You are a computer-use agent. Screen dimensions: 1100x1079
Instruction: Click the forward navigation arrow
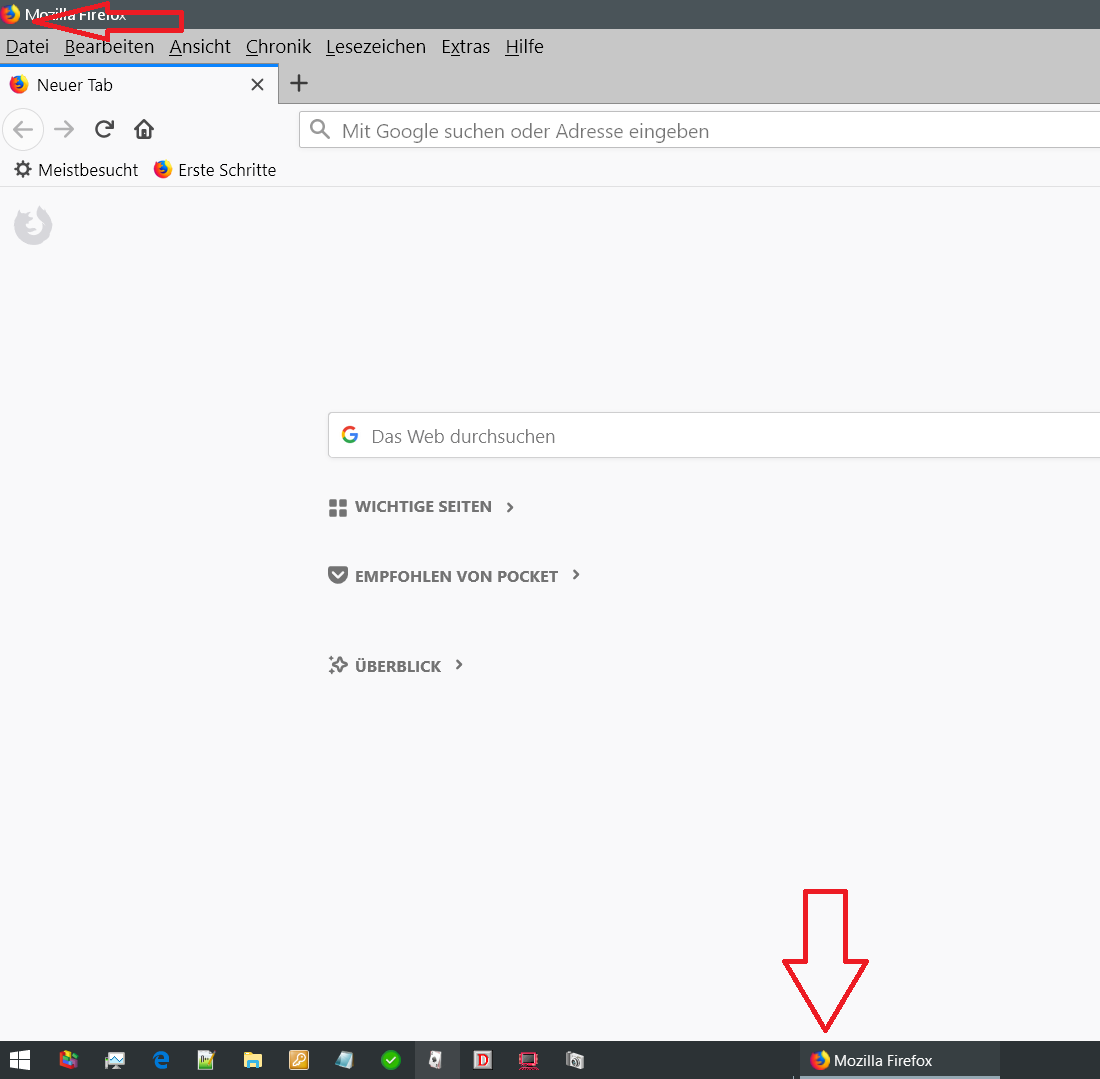[x=64, y=129]
